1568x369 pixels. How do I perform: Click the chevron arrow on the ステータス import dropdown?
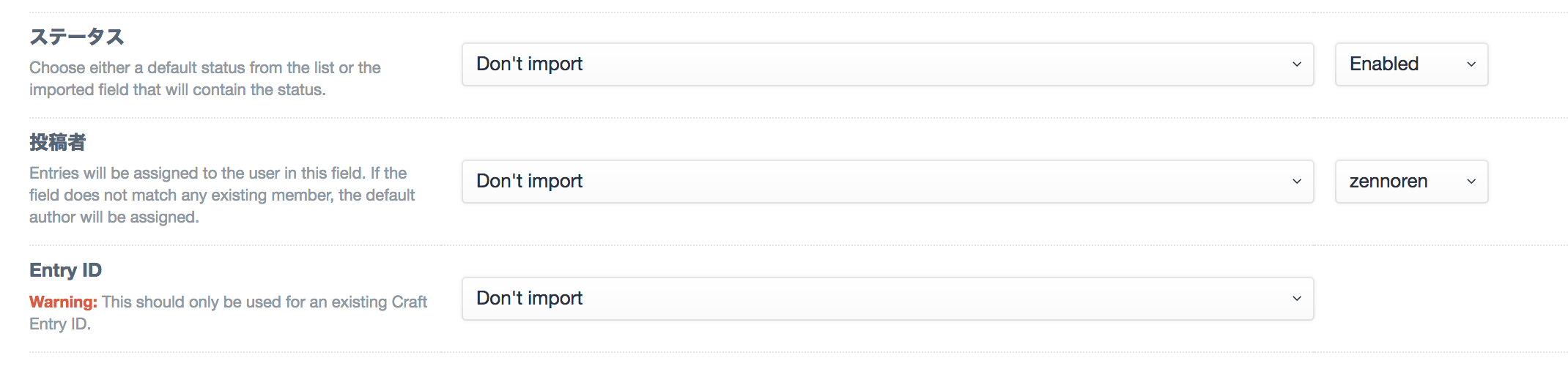click(x=1296, y=64)
